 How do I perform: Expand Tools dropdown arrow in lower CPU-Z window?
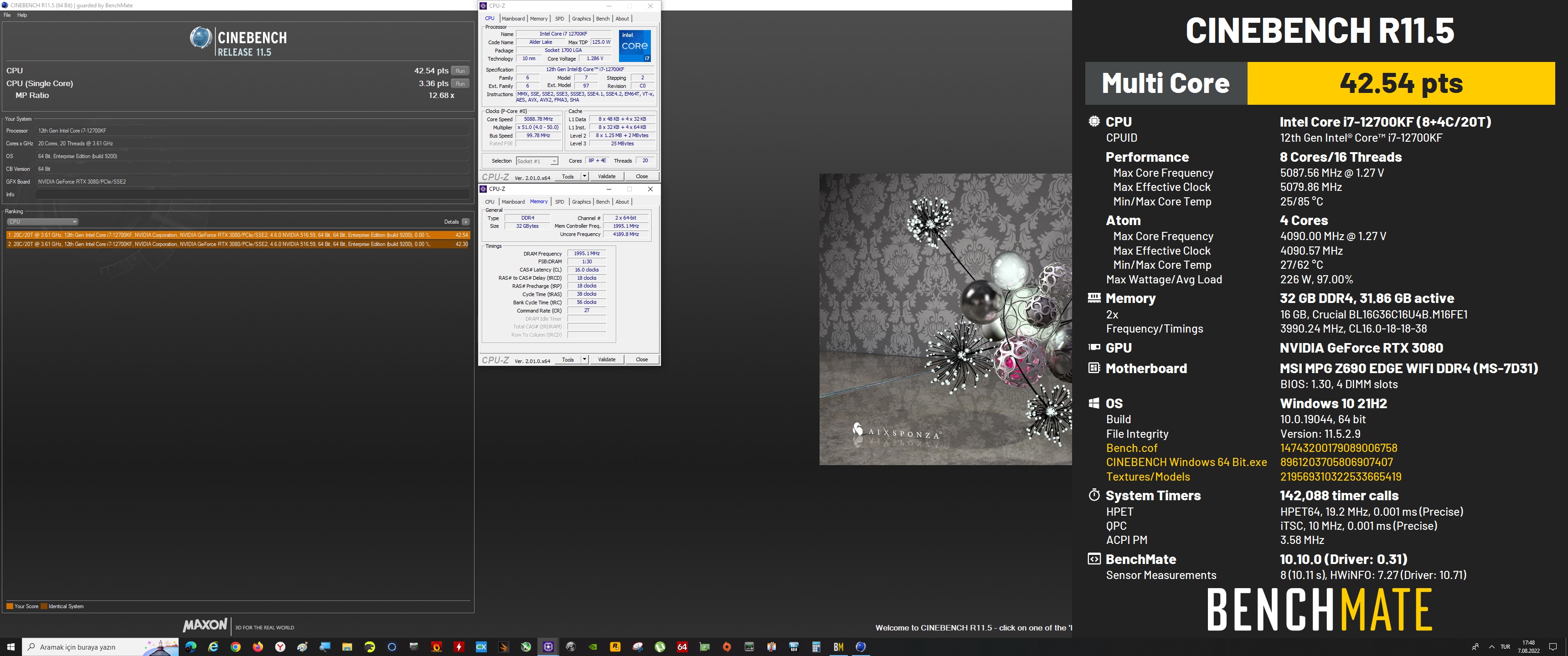click(585, 359)
